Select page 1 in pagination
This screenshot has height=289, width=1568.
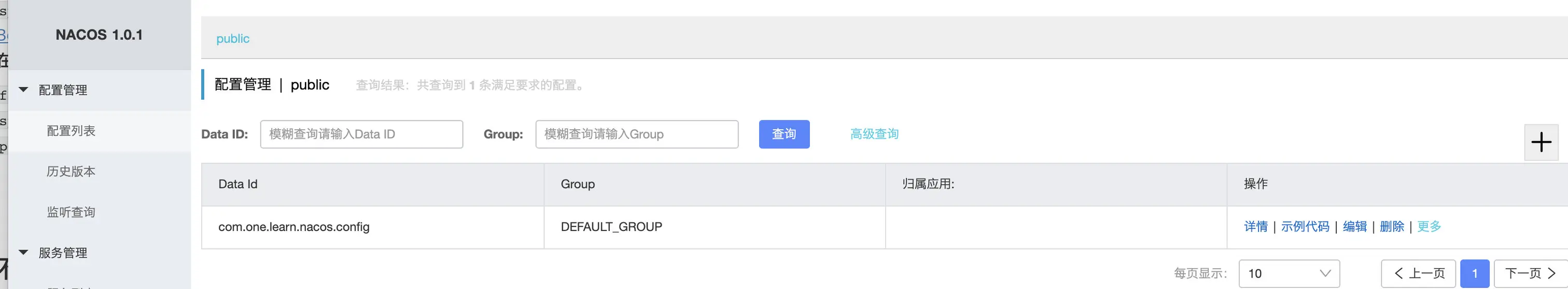[1474, 273]
